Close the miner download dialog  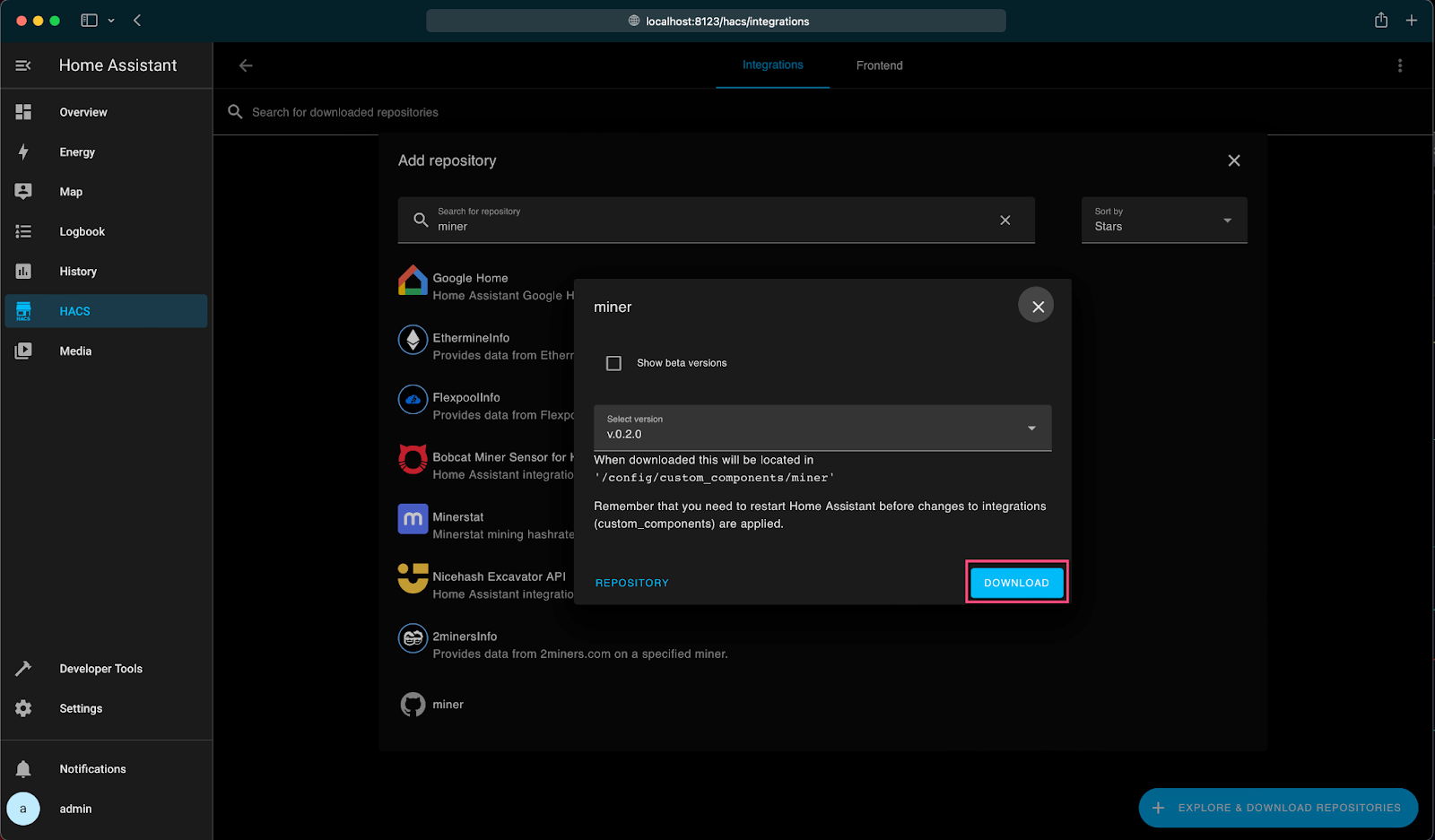pyautogui.click(x=1037, y=306)
